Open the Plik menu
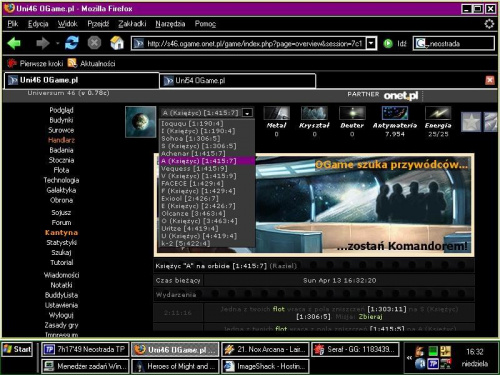 [13, 24]
